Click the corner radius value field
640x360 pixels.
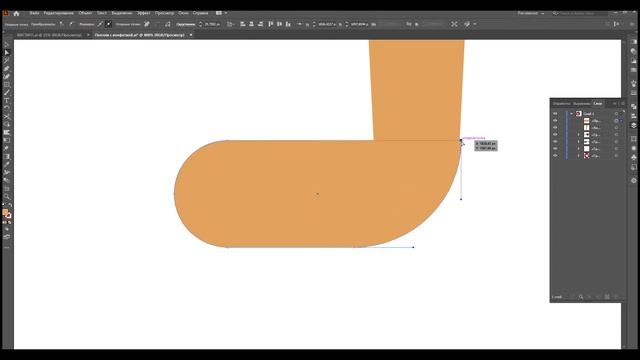[212, 24]
